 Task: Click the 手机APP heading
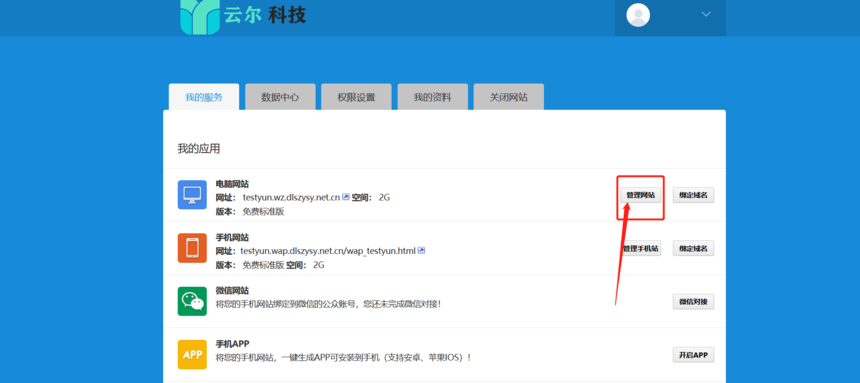[233, 343]
